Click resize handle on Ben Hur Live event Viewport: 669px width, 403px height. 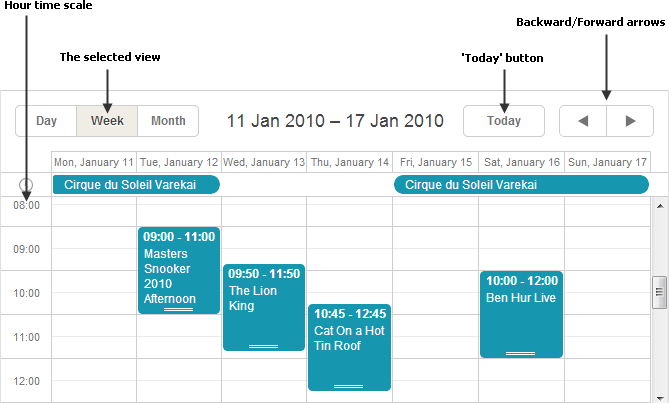(x=521, y=353)
